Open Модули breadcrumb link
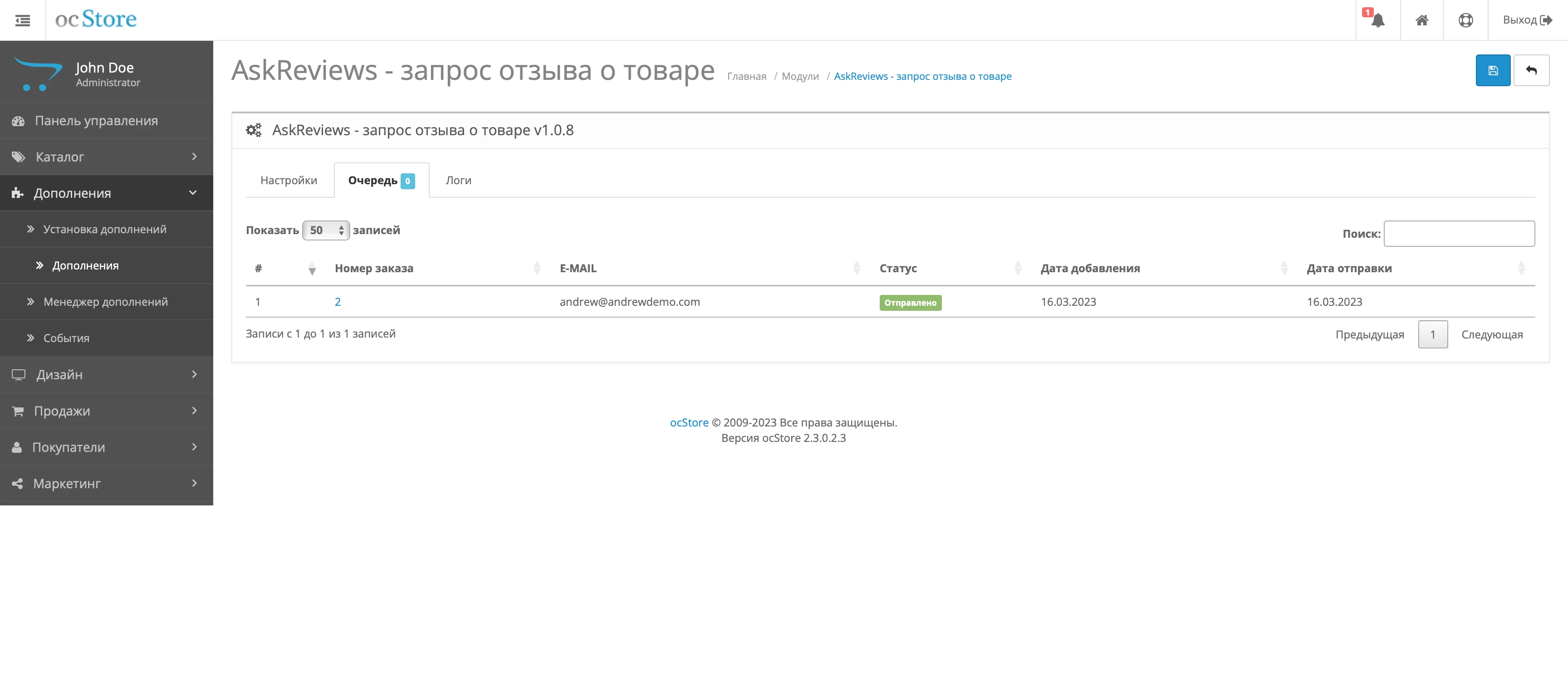 coord(800,76)
